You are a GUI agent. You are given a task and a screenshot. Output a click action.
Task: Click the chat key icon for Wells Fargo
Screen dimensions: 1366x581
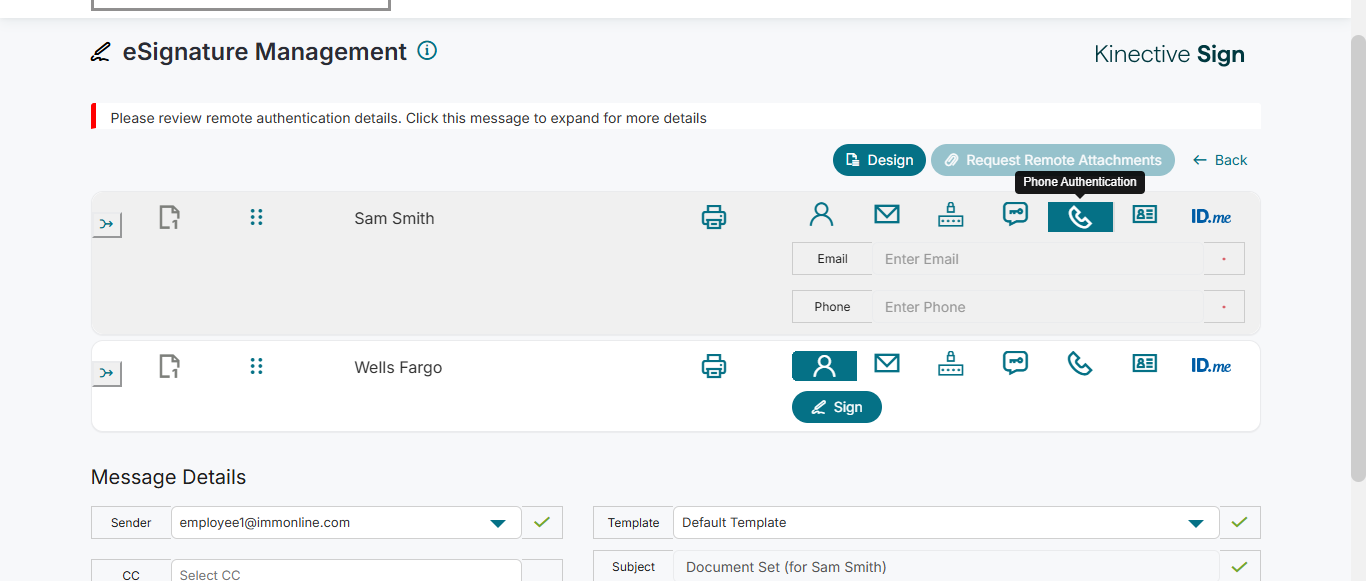(1015, 363)
